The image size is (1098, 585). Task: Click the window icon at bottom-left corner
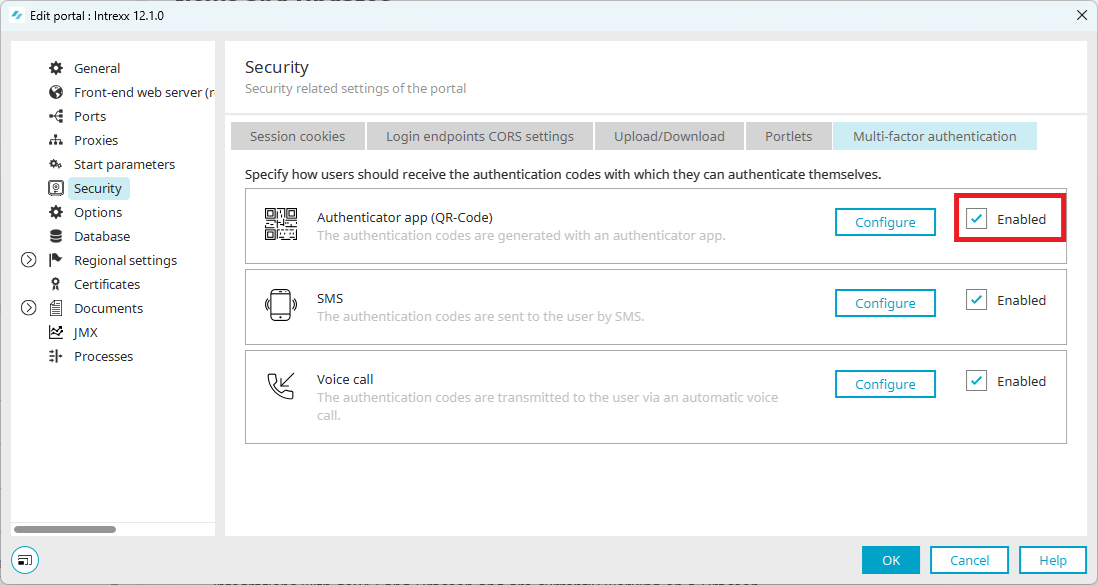tap(25, 560)
